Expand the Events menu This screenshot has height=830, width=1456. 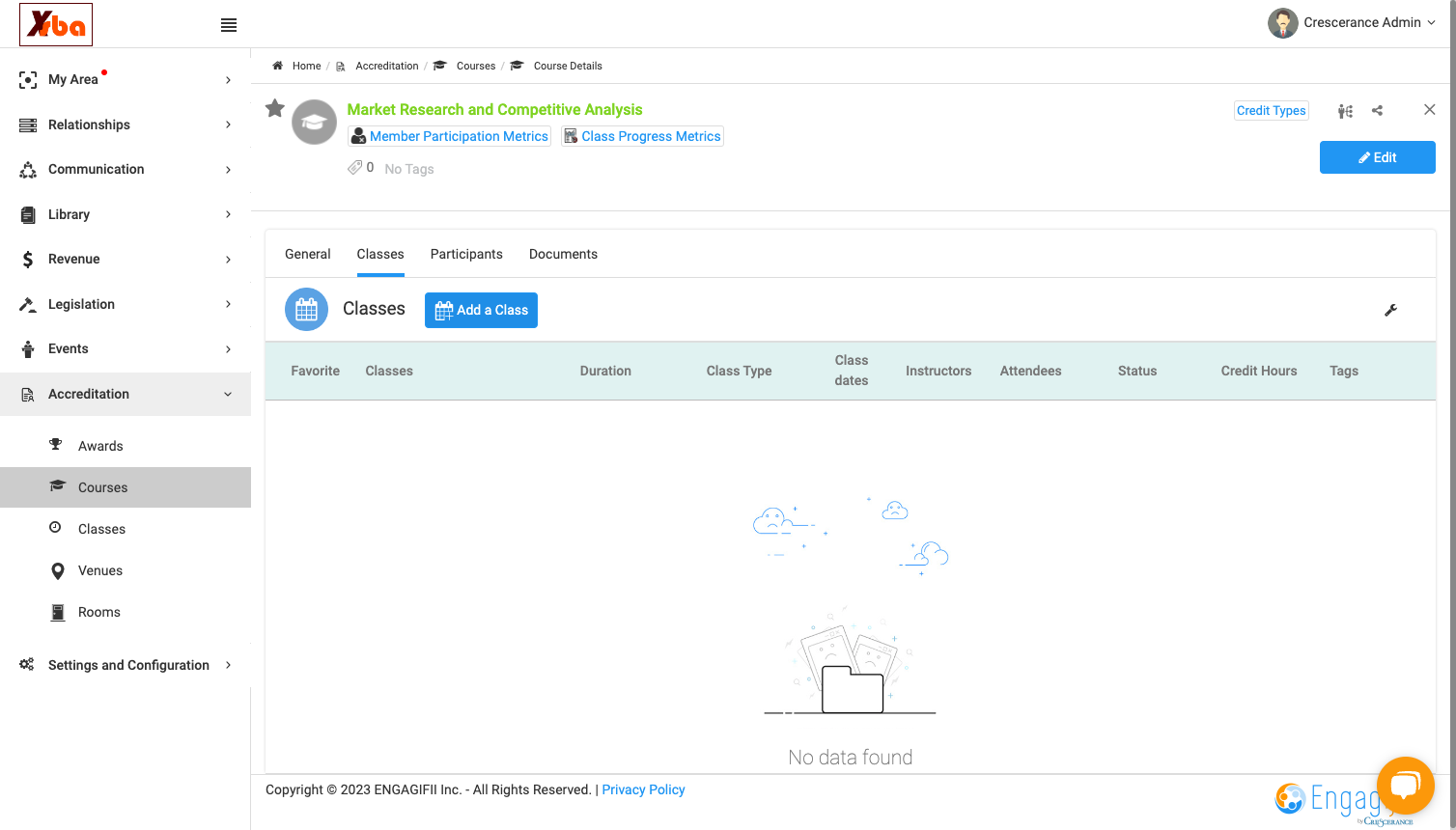(126, 348)
